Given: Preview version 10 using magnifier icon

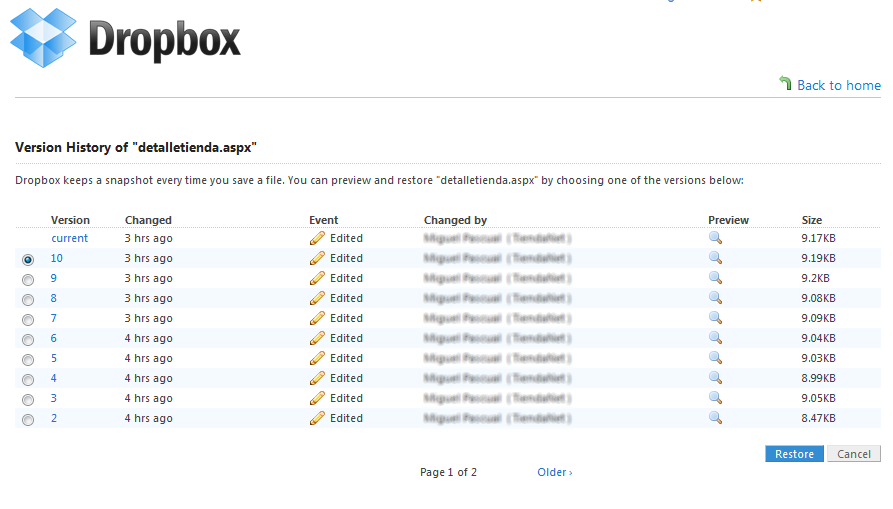Looking at the screenshot, I should point(715,258).
